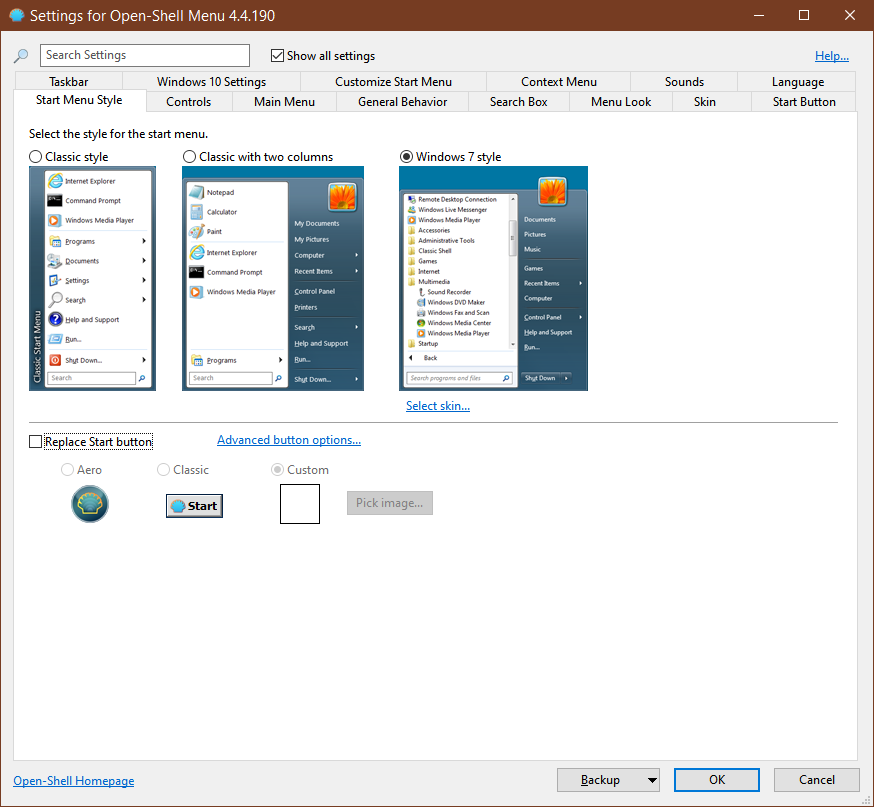Click the Select skin... link
874x807 pixels.
[x=438, y=406]
